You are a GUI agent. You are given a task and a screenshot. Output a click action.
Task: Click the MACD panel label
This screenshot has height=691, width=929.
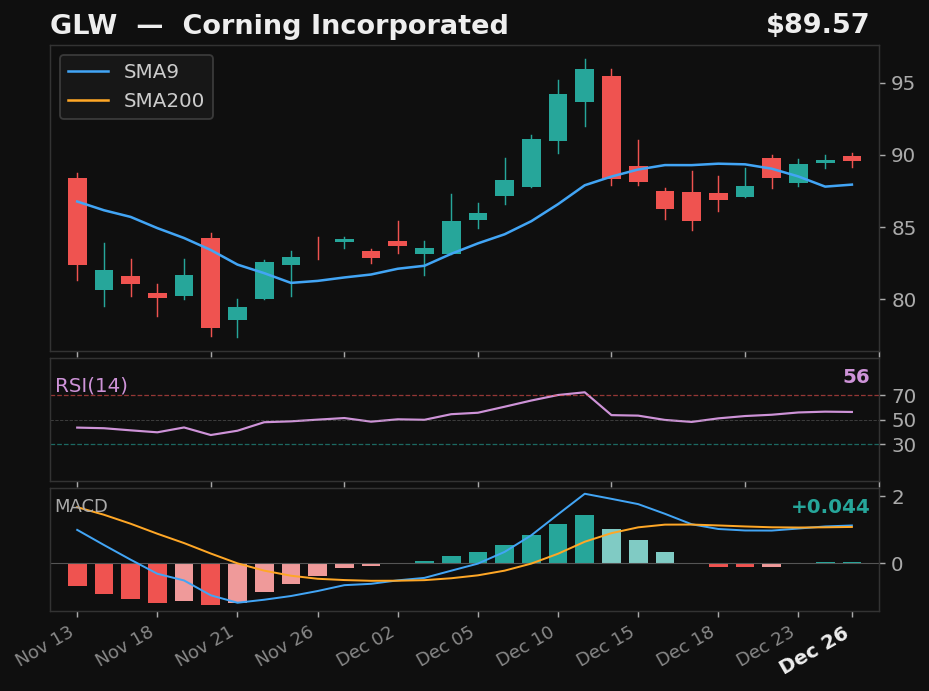pyautogui.click(x=81, y=506)
